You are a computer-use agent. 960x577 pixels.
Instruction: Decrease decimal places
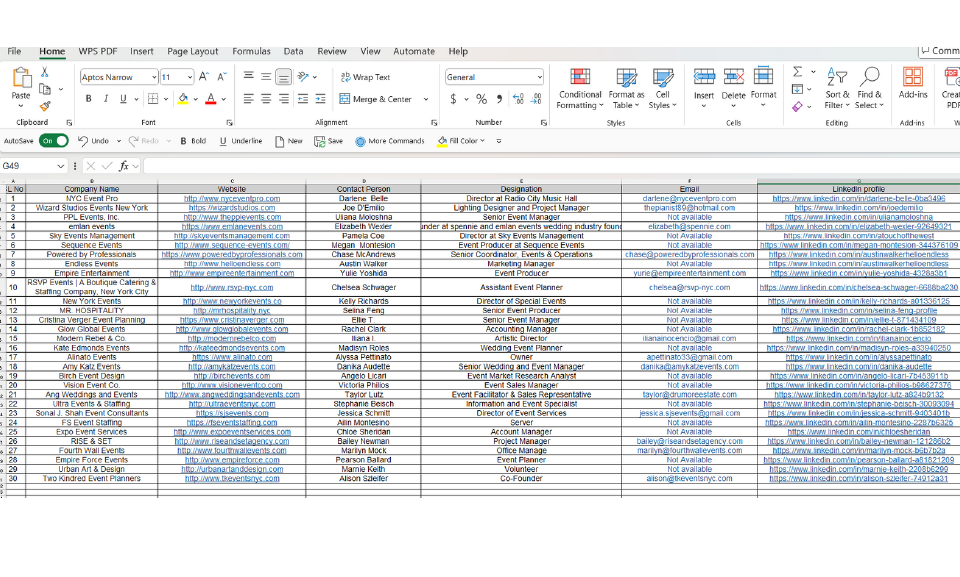(537, 99)
